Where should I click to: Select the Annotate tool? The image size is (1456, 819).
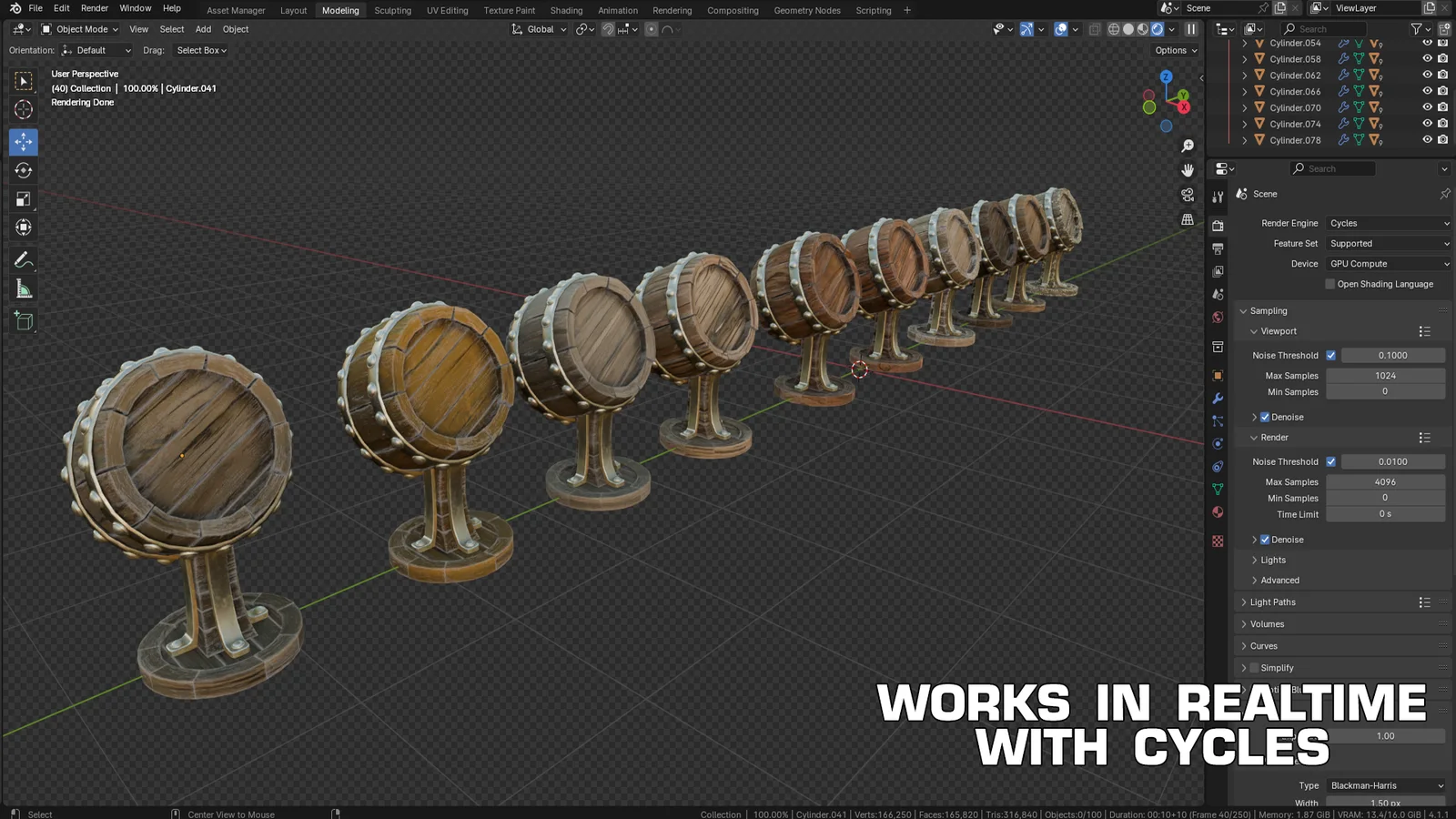coord(22,261)
